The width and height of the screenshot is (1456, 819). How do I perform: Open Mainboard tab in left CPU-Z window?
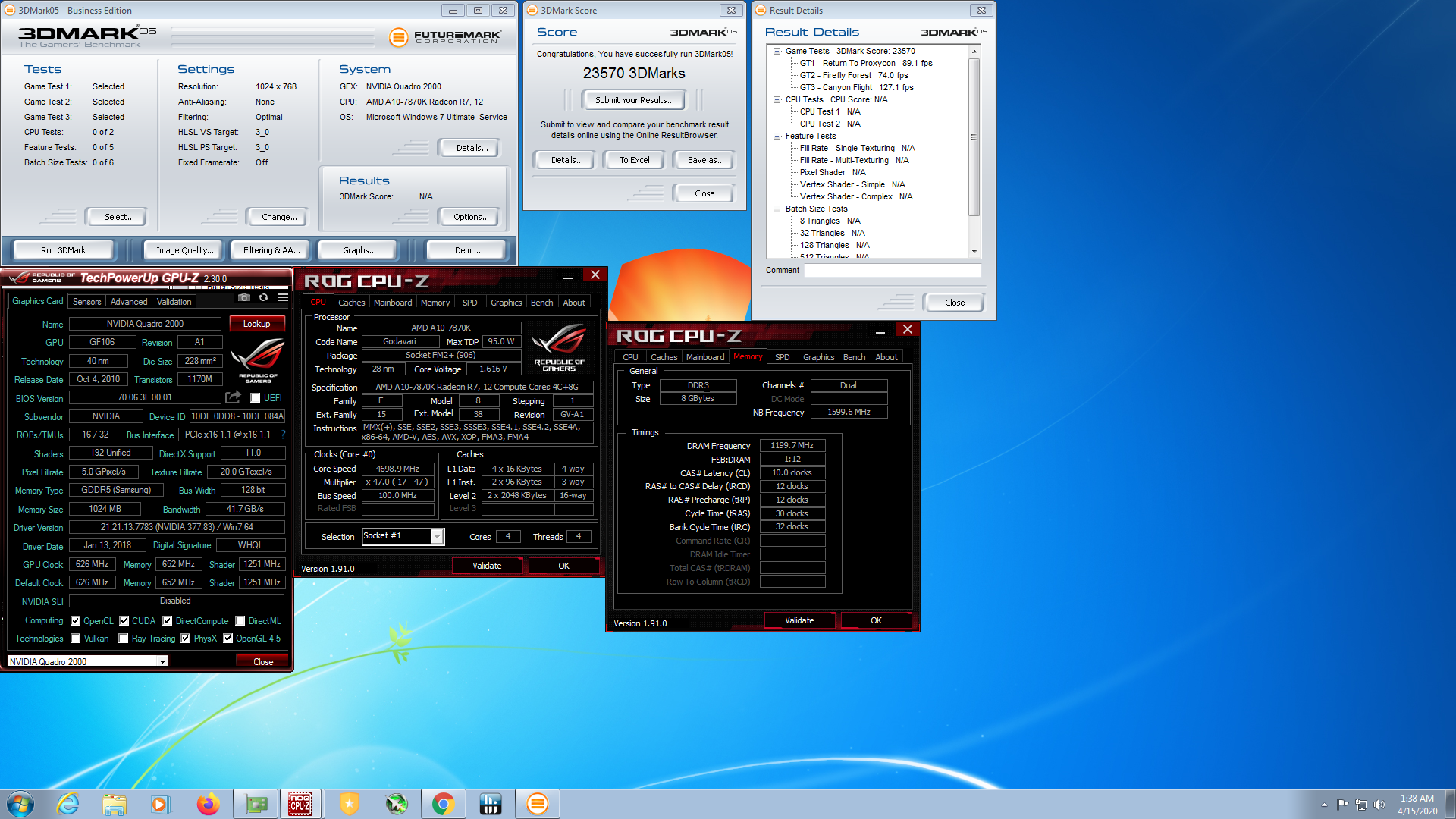(393, 303)
